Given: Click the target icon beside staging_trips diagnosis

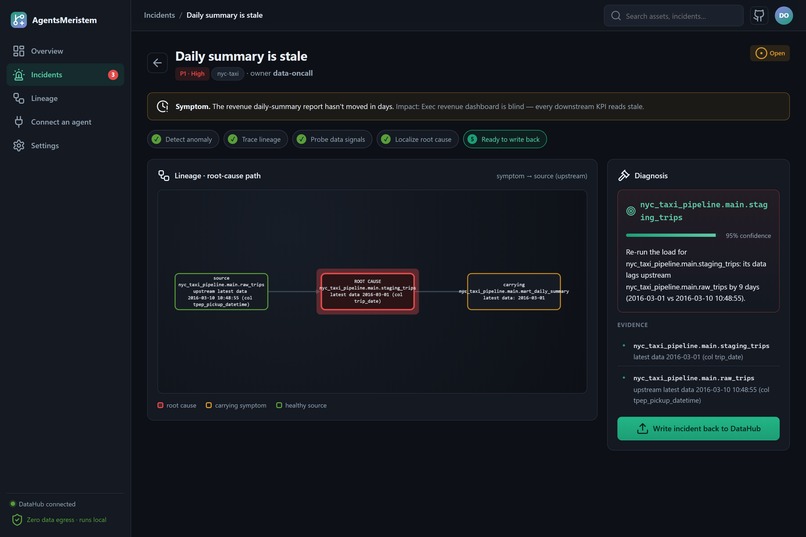Looking at the screenshot, I should (x=631, y=211).
